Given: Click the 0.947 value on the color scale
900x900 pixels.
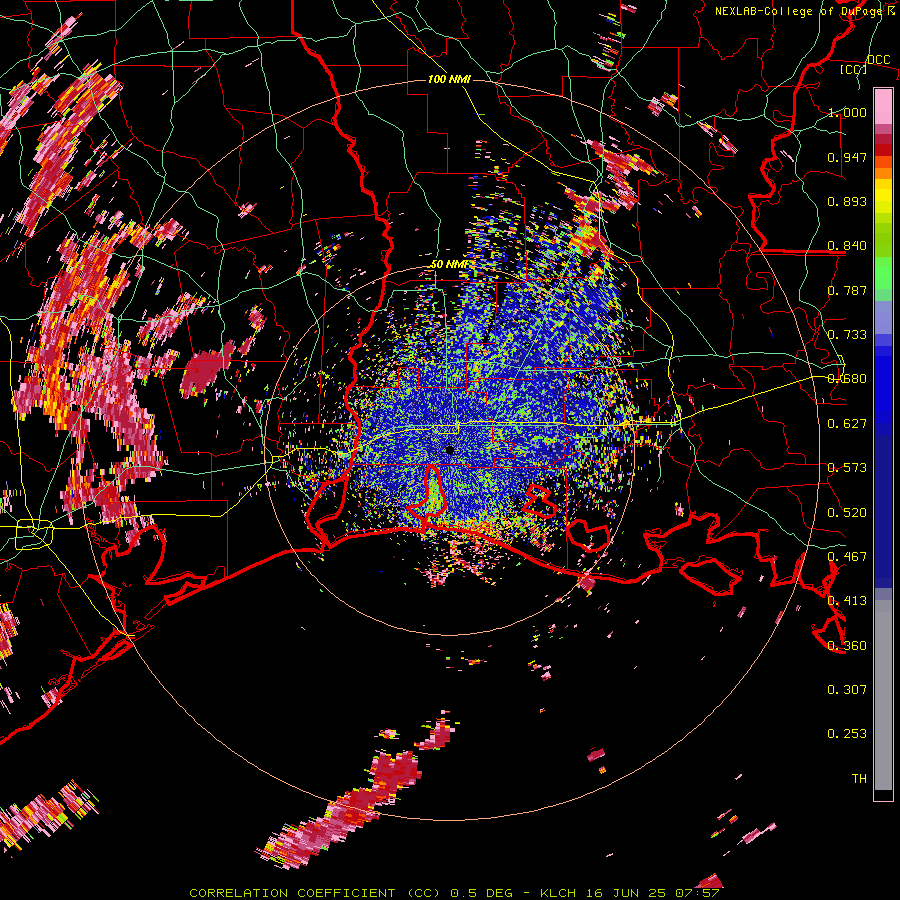Looking at the screenshot, I should [847, 157].
